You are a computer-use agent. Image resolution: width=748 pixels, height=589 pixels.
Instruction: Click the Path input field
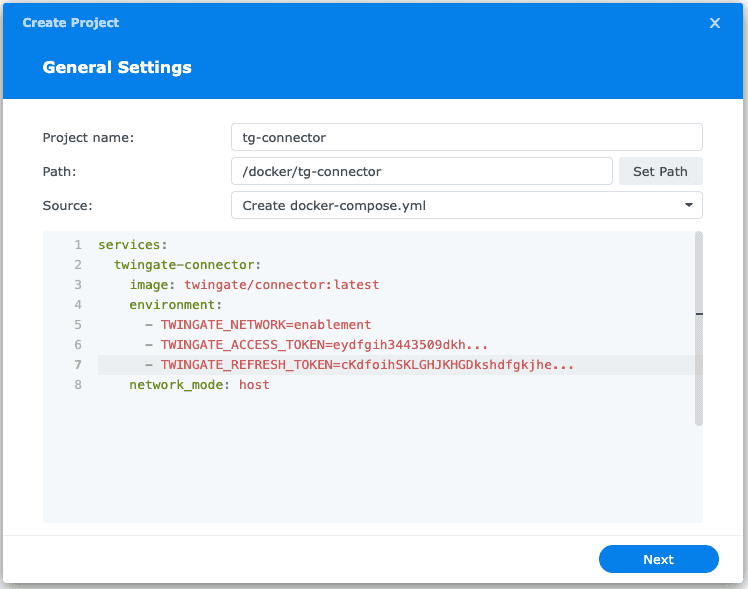click(x=421, y=171)
